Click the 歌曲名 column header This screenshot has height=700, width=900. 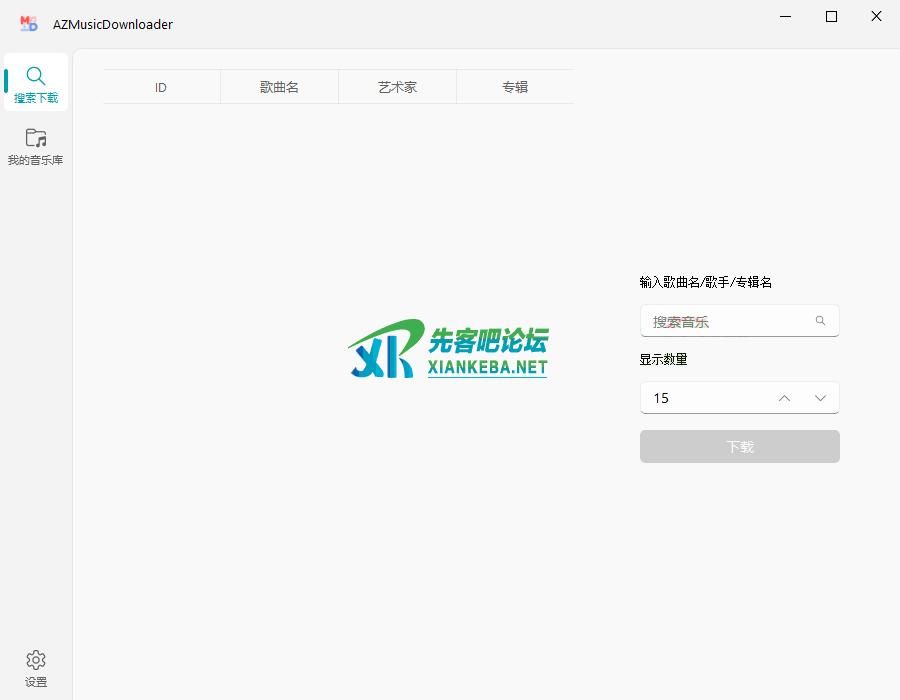coord(279,87)
